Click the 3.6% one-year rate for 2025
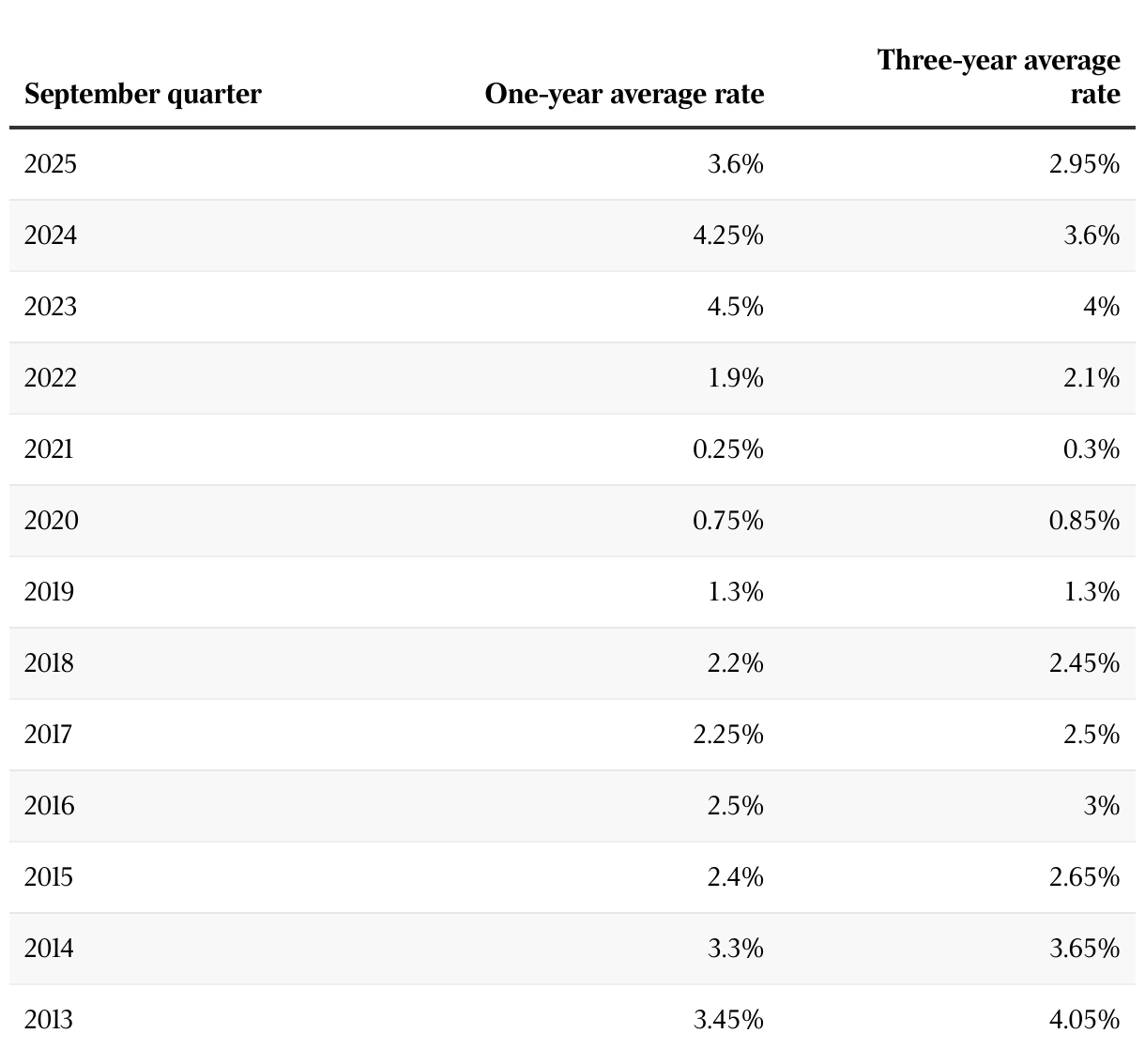The image size is (1145, 1064). pos(736,164)
